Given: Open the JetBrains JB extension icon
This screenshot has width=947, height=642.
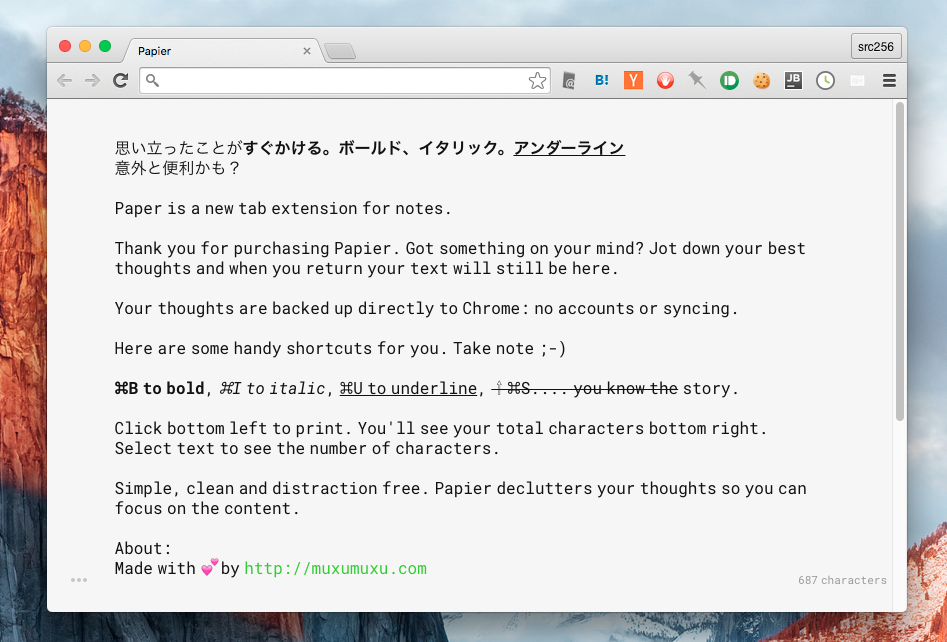Looking at the screenshot, I should (x=793, y=80).
